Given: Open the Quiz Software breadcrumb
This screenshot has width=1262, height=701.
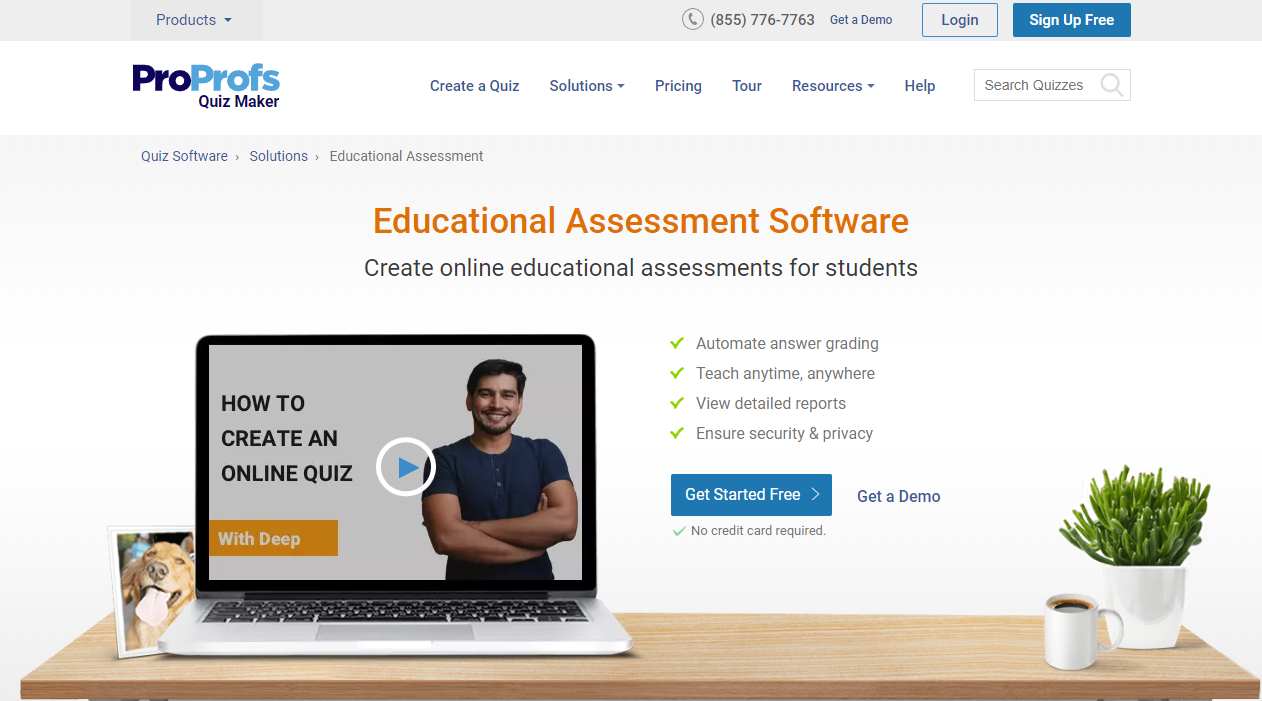Looking at the screenshot, I should [184, 156].
